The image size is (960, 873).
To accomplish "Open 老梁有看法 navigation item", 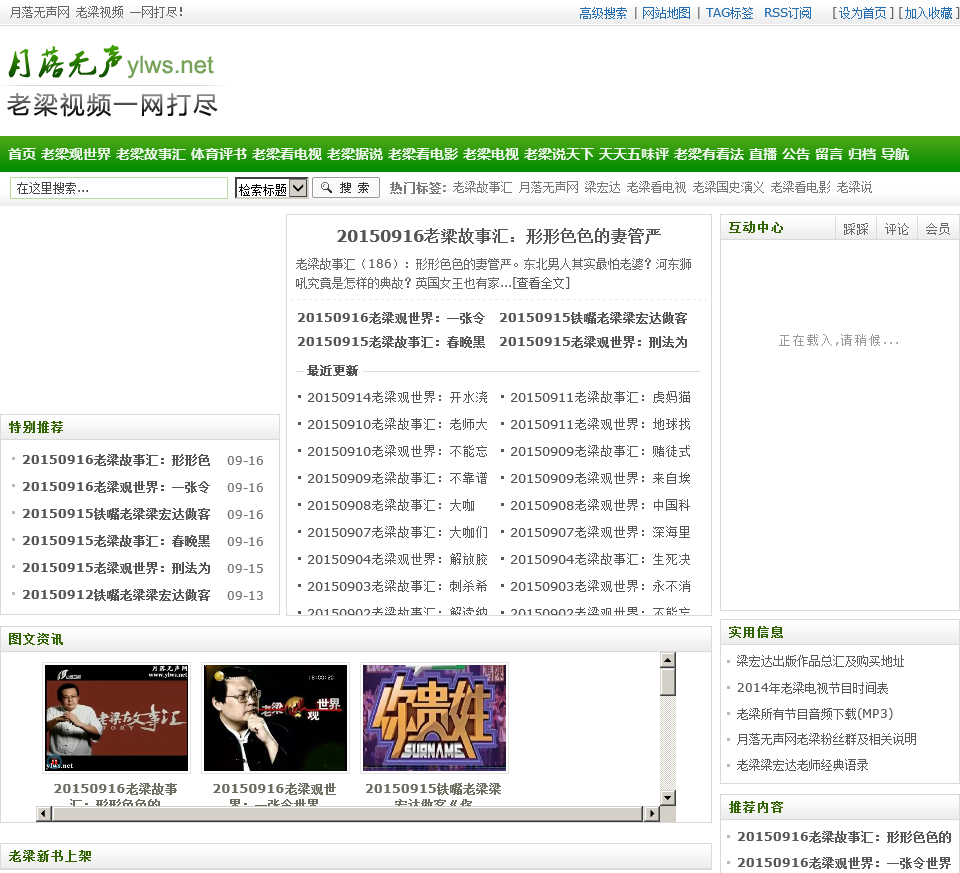I will [x=708, y=154].
